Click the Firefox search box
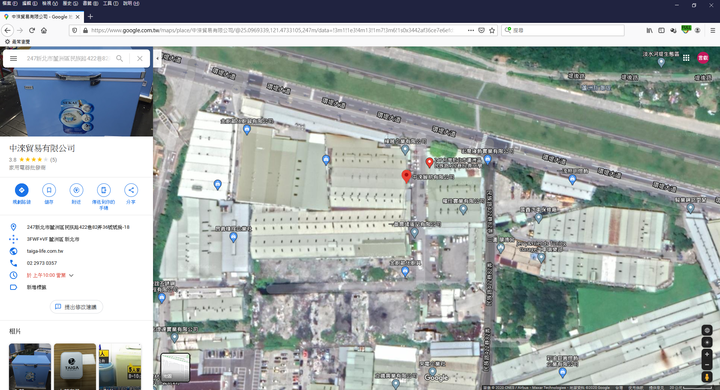 [x=563, y=30]
